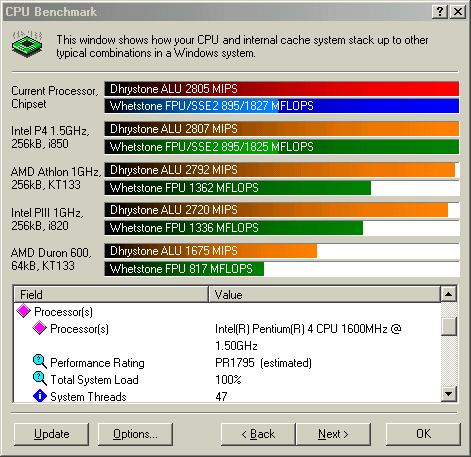The height and width of the screenshot is (457, 471).
Task: Click the magnifier icon next to Performance Rating
Action: click(x=40, y=362)
